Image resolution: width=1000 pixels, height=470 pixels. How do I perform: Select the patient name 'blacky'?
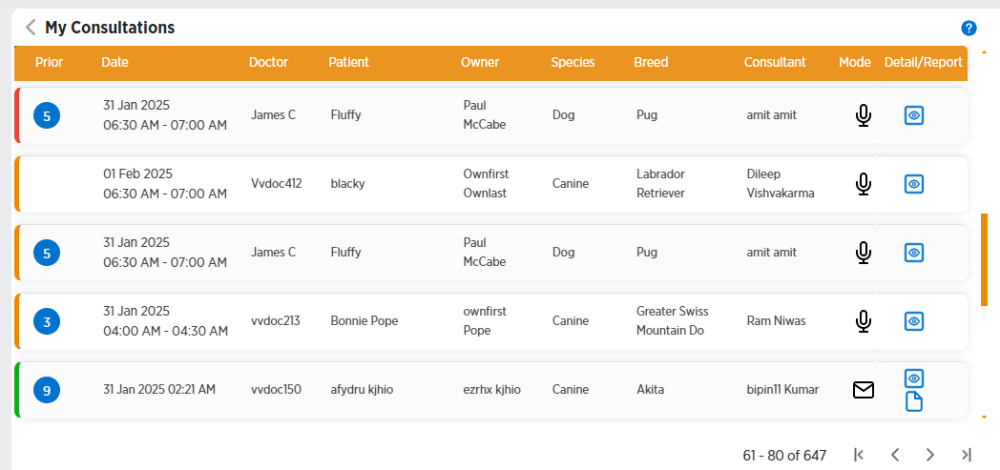point(348,184)
